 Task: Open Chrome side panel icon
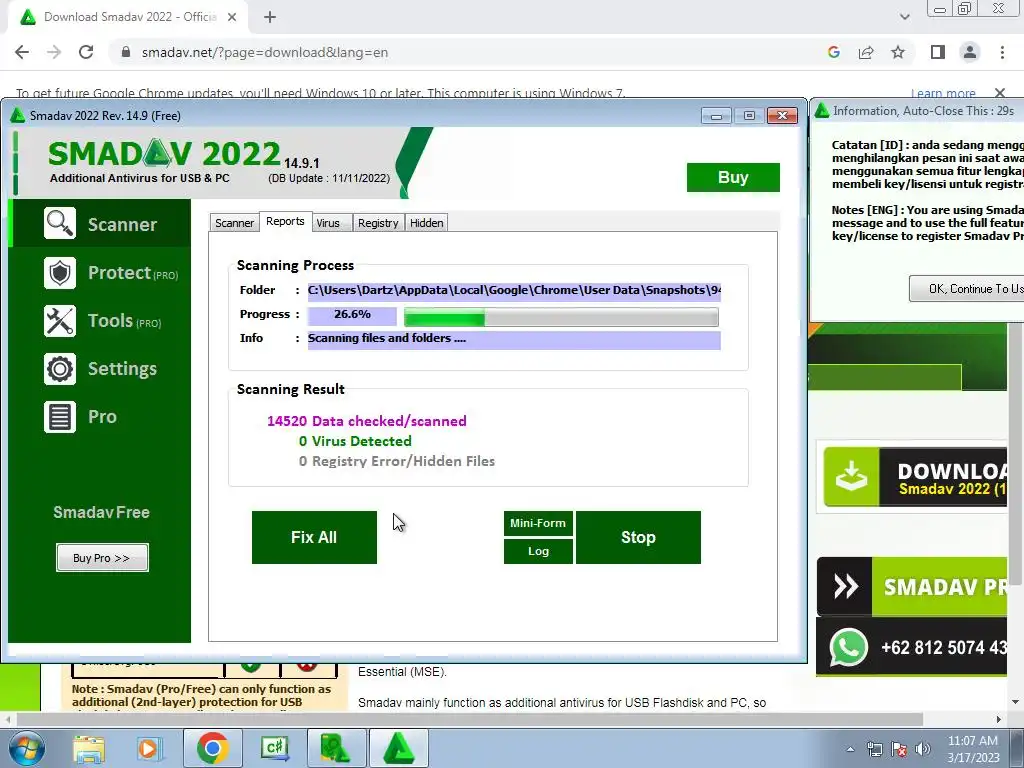[x=938, y=52]
